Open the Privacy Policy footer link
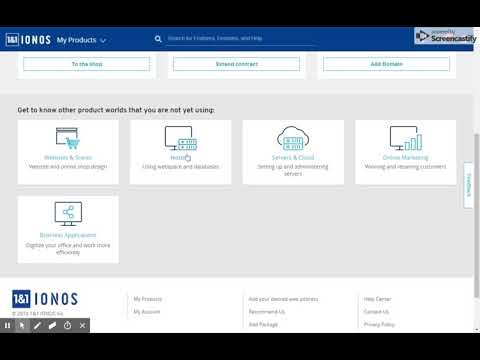 (x=379, y=324)
